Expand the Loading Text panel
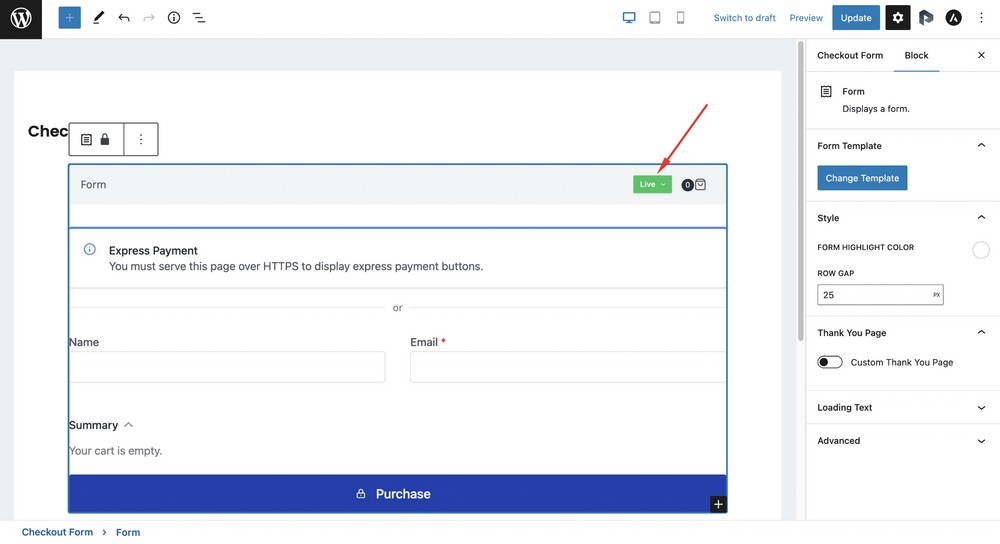Viewport: 1000px width, 544px height. pyautogui.click(x=982, y=408)
